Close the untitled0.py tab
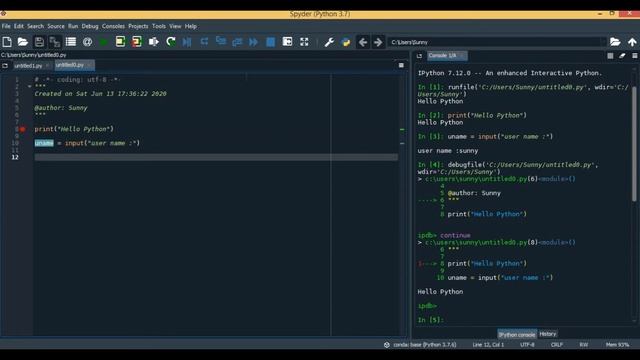 coord(89,65)
